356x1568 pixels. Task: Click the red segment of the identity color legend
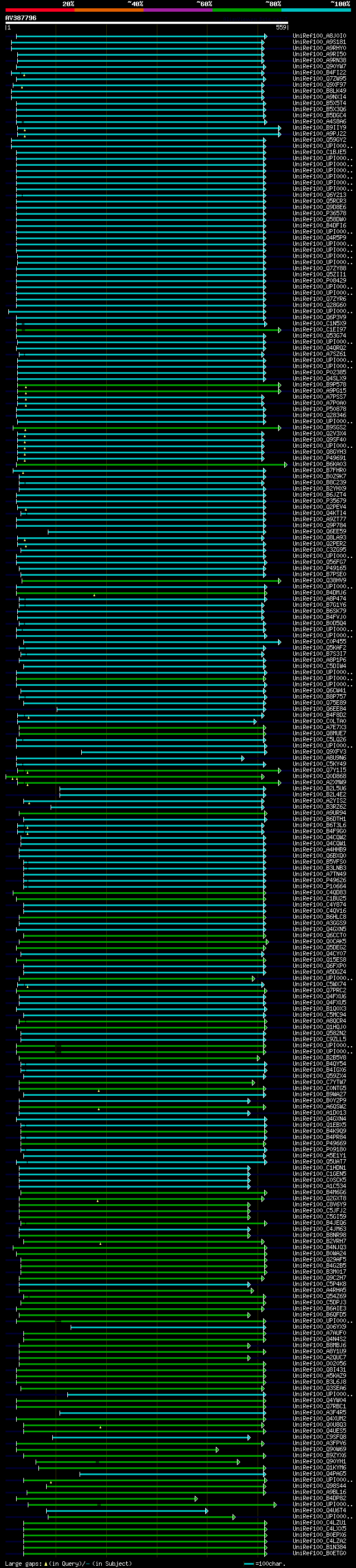pyautogui.click(x=39, y=10)
